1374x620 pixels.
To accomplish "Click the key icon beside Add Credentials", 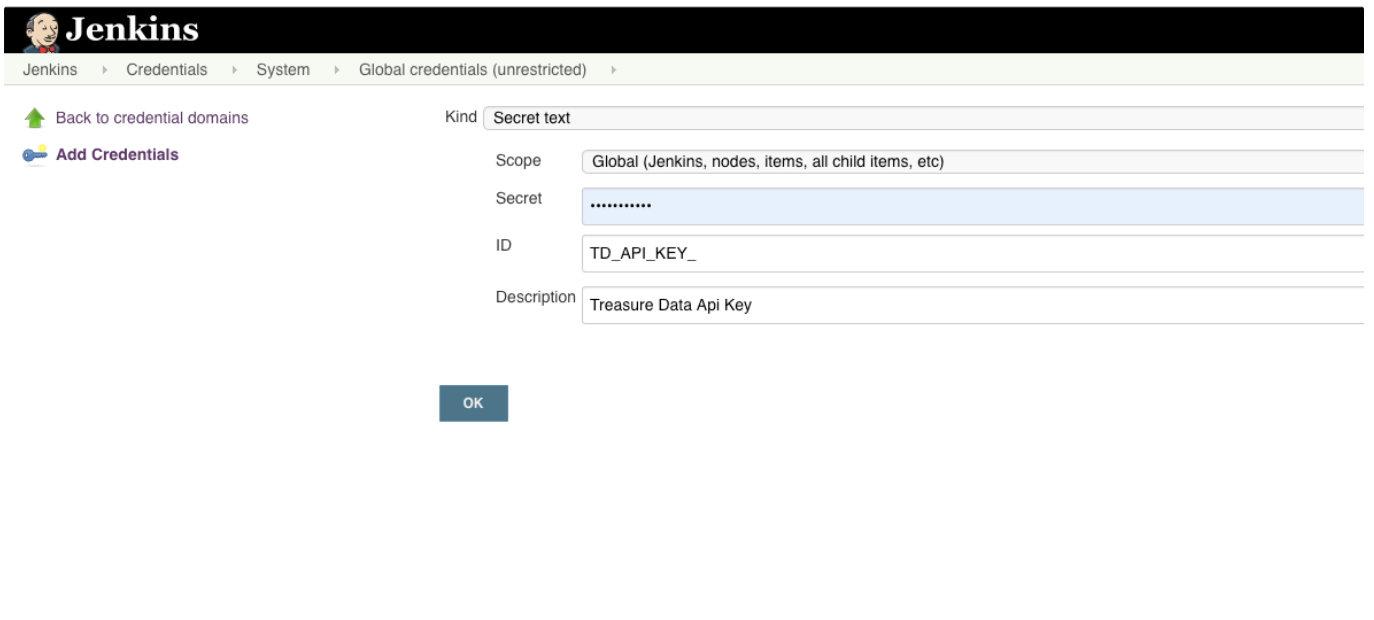I will click(x=35, y=155).
